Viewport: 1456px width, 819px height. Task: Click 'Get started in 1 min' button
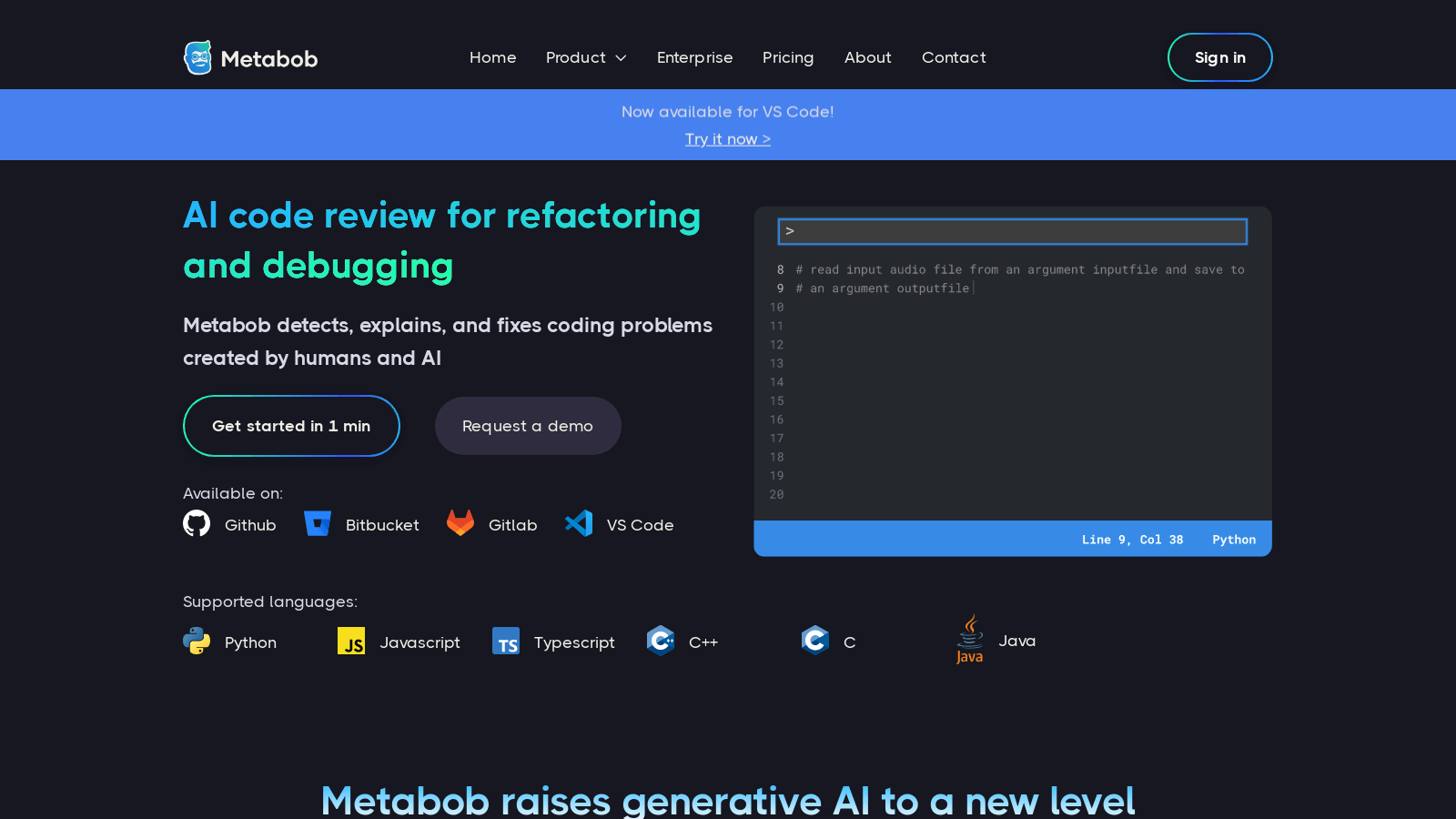pyautogui.click(x=291, y=426)
